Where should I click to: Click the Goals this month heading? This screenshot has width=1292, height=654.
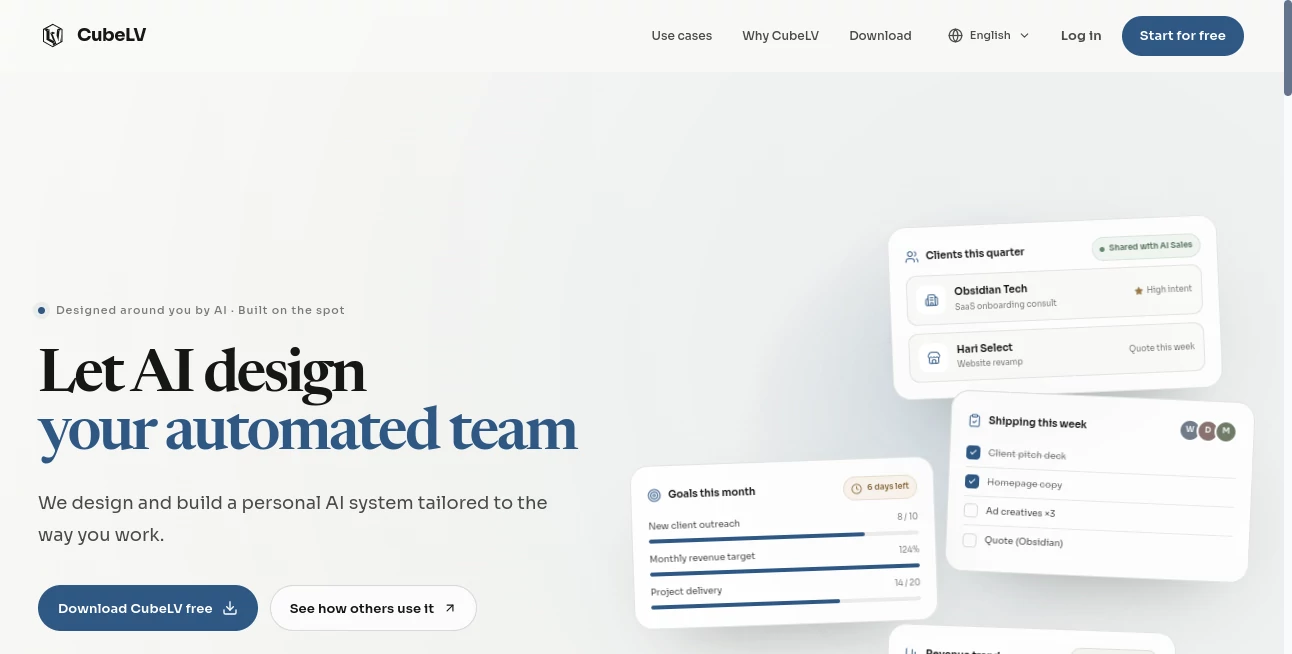[712, 493]
